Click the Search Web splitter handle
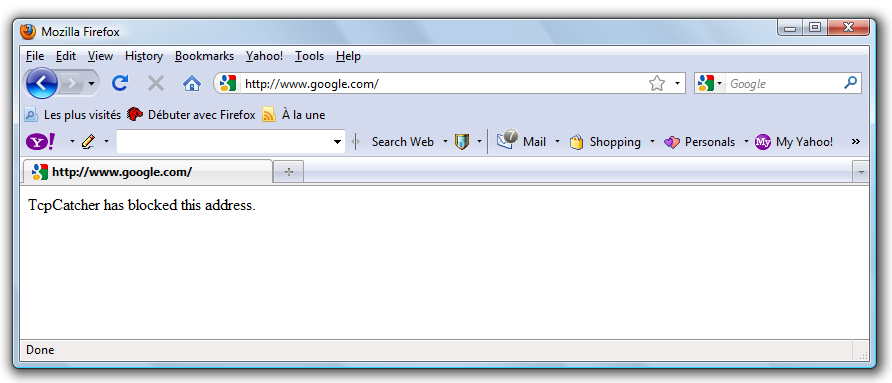 (x=356, y=142)
